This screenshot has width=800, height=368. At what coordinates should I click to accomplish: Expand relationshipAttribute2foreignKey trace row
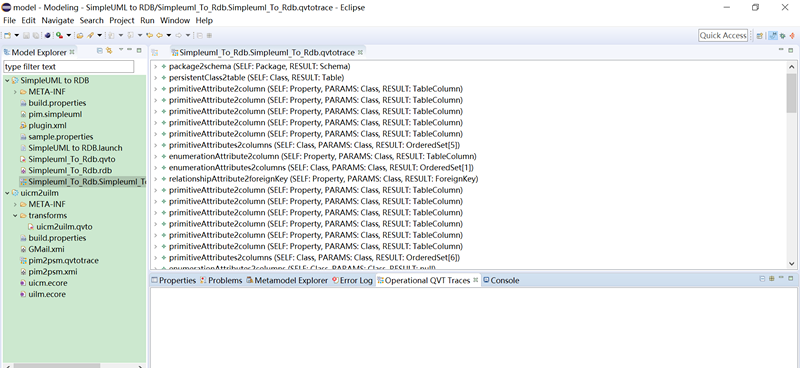pos(155,179)
